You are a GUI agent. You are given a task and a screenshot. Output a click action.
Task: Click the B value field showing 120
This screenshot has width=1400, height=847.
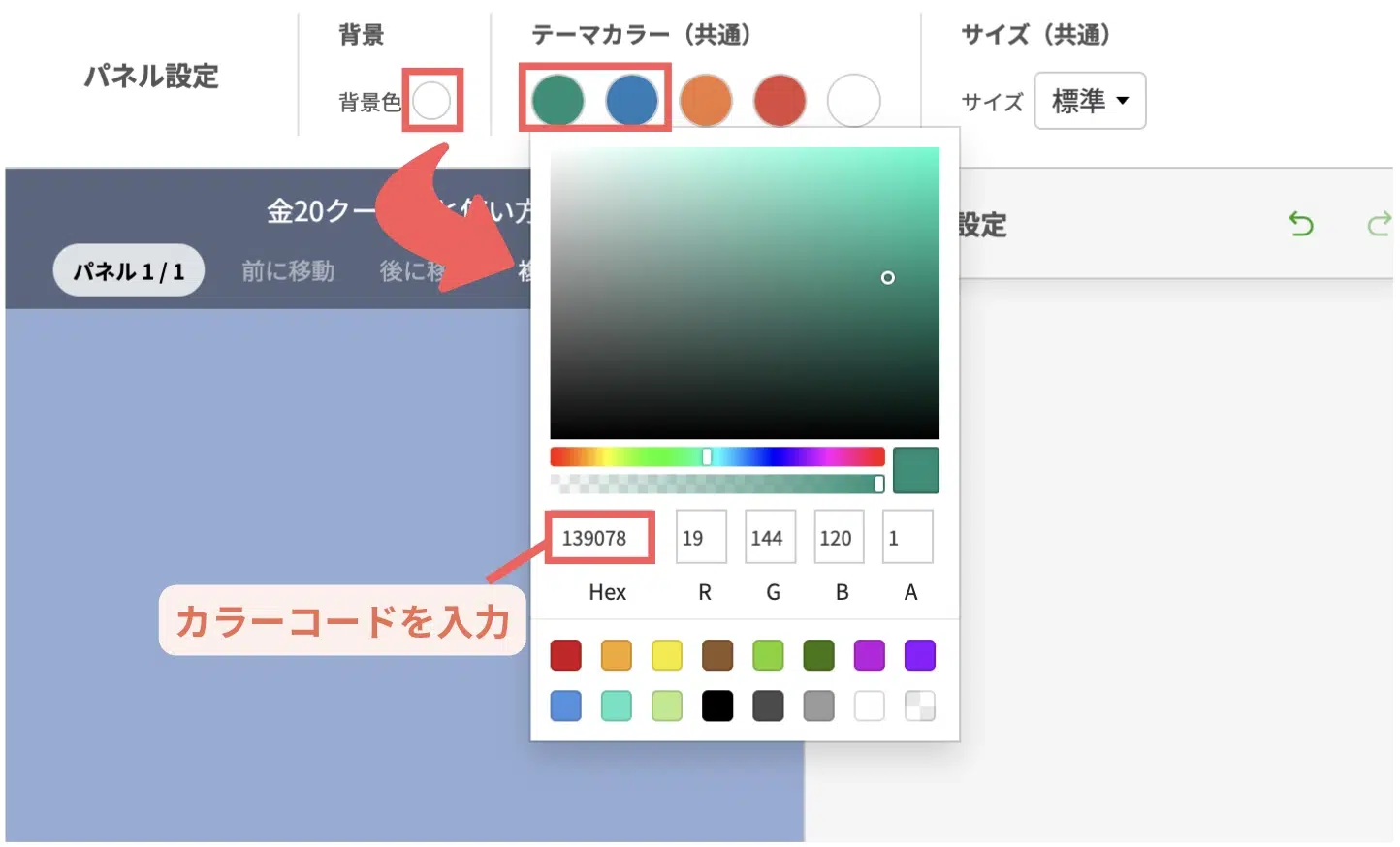click(x=839, y=538)
